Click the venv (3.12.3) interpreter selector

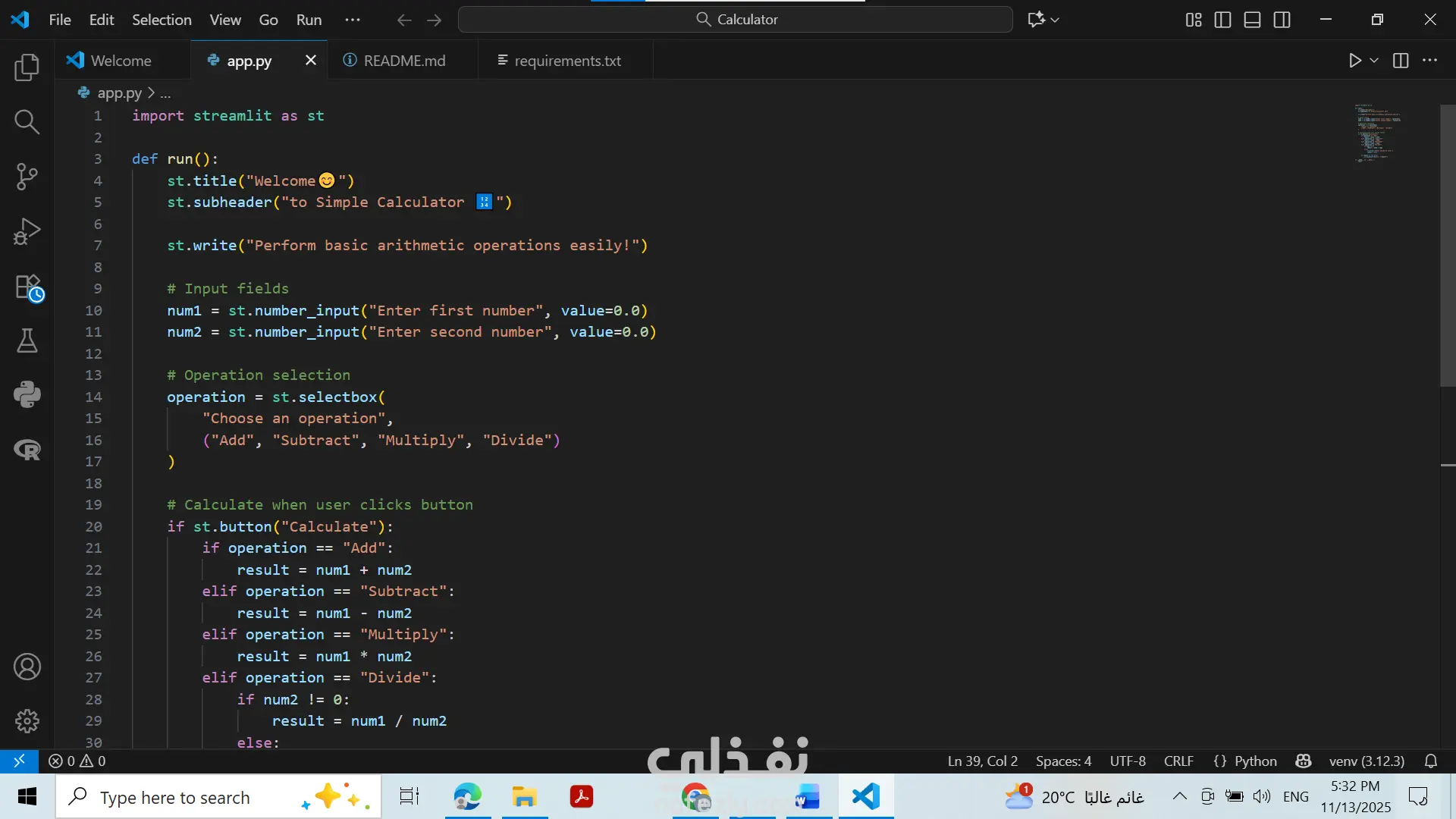(x=1366, y=761)
